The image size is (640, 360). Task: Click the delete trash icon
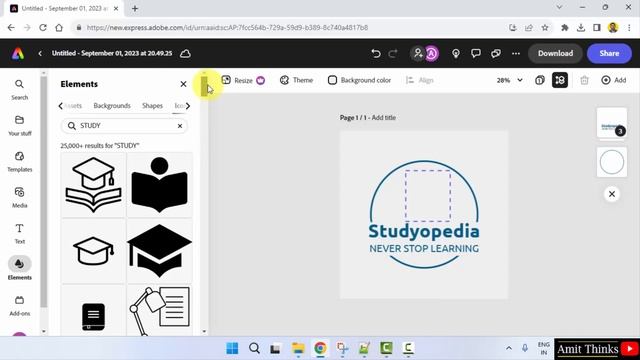pos(584,80)
